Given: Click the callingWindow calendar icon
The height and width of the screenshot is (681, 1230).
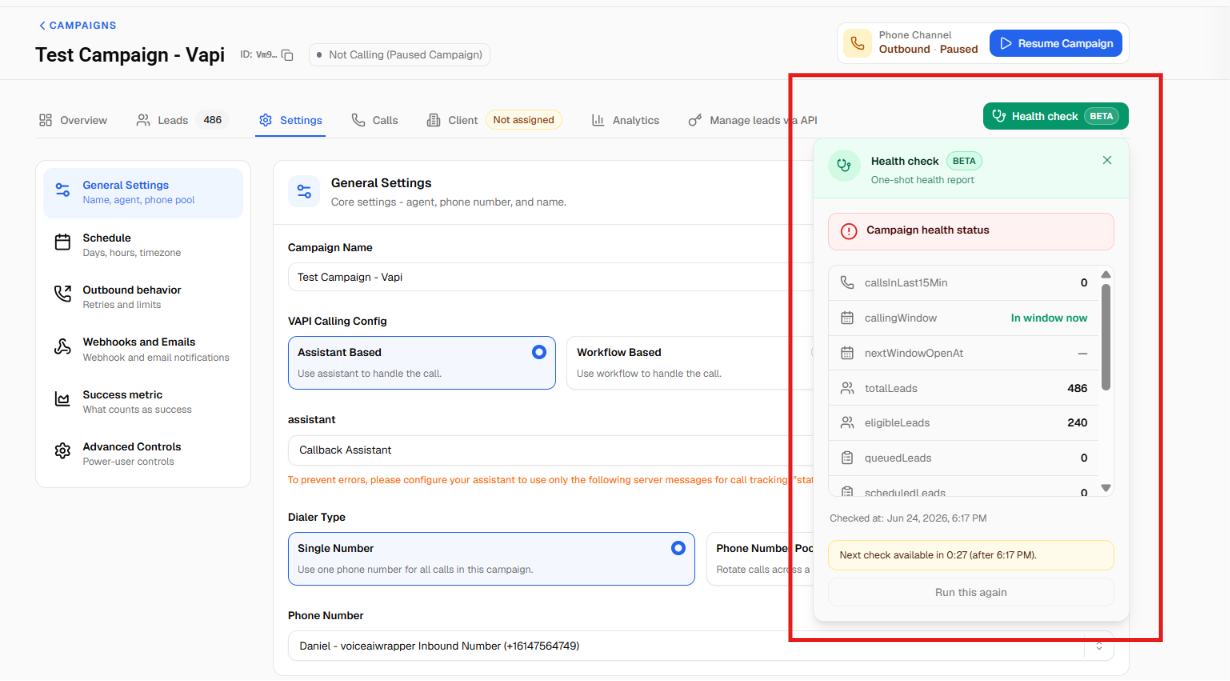Looking at the screenshot, I should click(847, 318).
